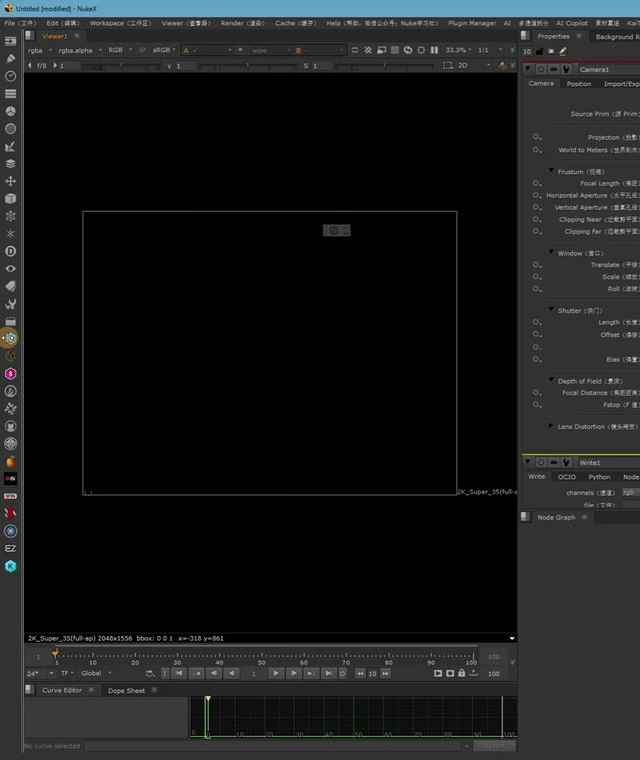Switch to the Dope Sheet tab
This screenshot has width=640, height=760.
(x=126, y=690)
